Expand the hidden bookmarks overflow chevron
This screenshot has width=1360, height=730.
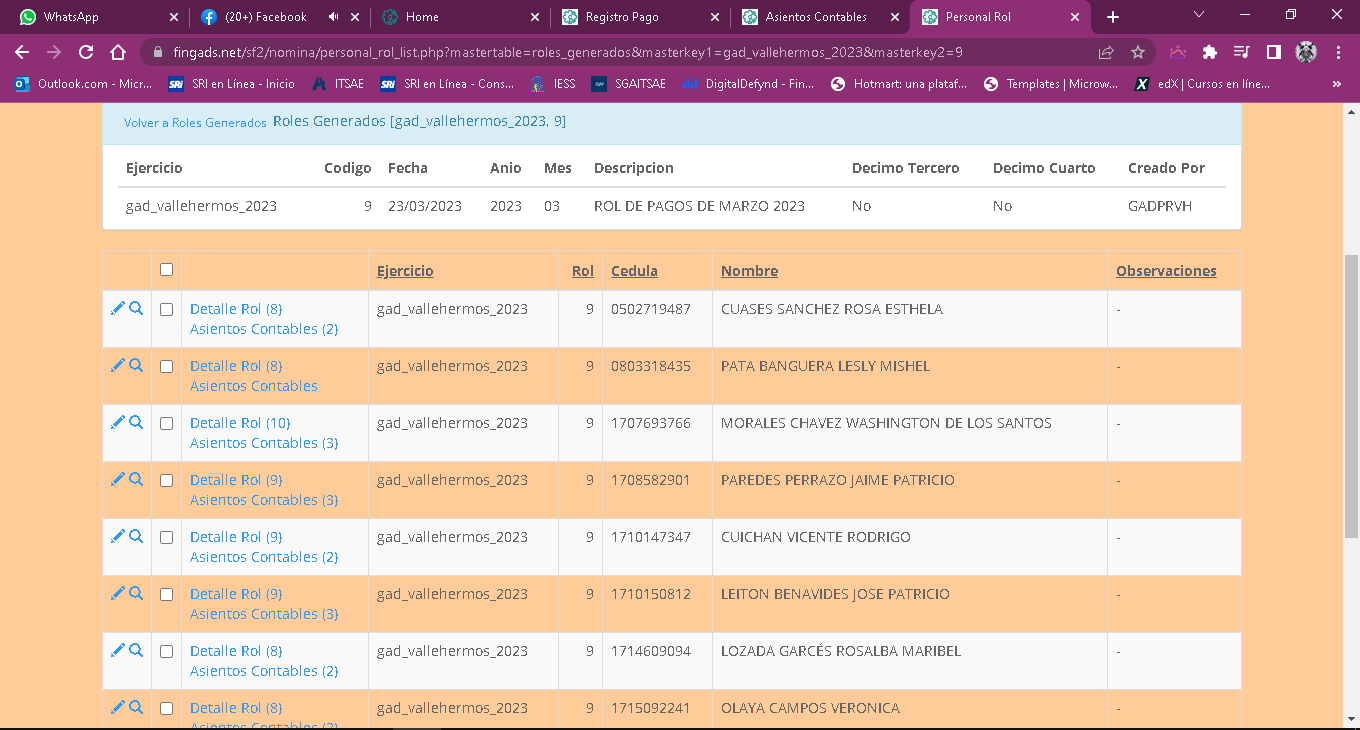(1337, 84)
